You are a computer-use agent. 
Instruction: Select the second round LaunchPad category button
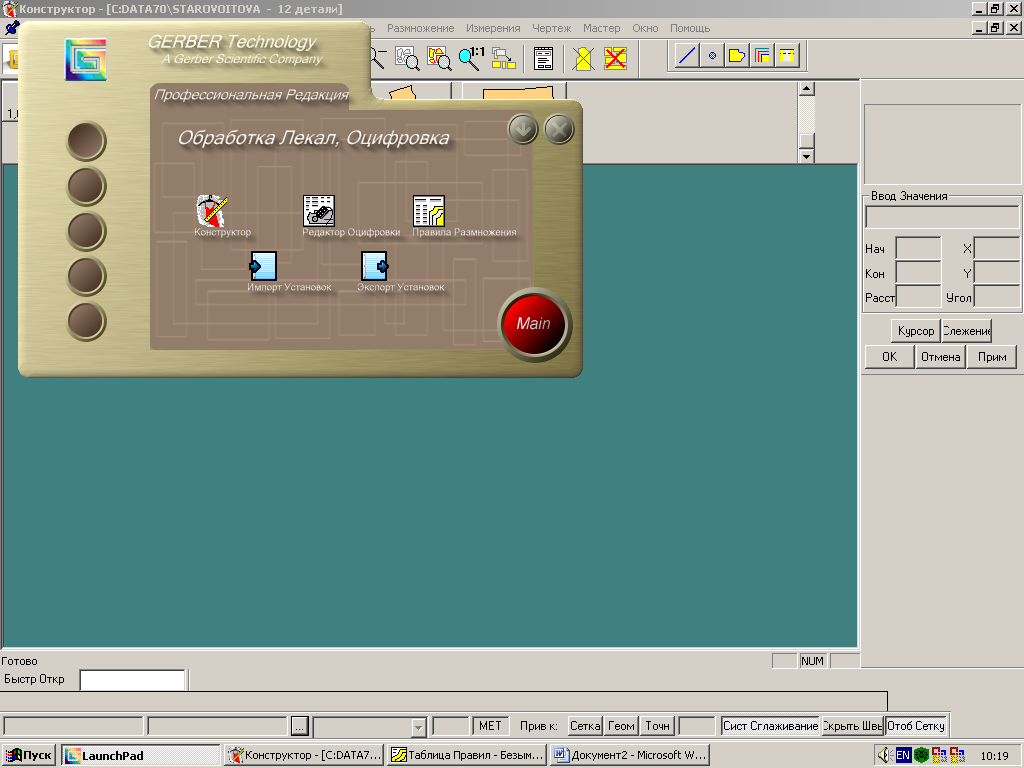pyautogui.click(x=86, y=186)
